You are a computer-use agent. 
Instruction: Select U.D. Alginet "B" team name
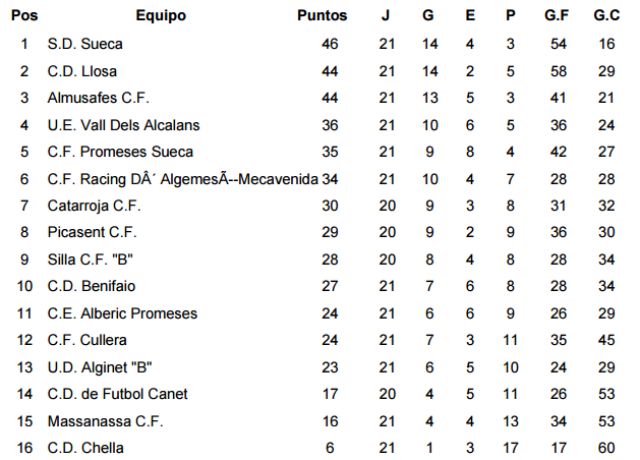(x=100, y=367)
